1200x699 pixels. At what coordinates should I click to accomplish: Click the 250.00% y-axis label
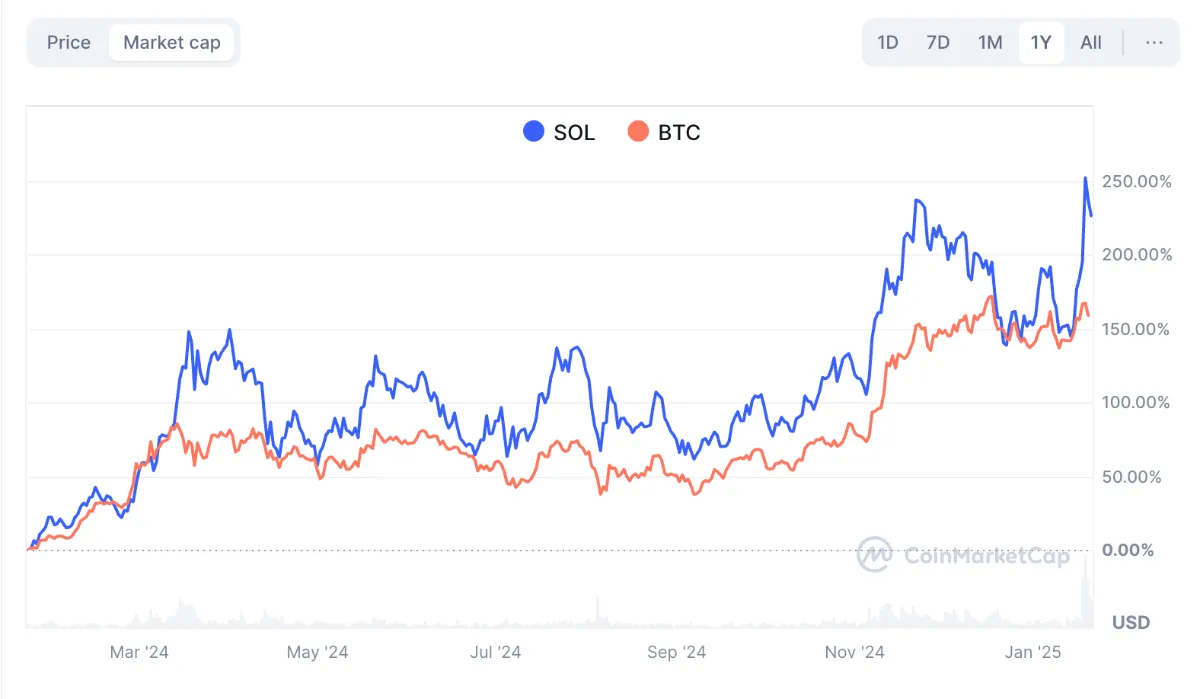pyautogui.click(x=1135, y=181)
